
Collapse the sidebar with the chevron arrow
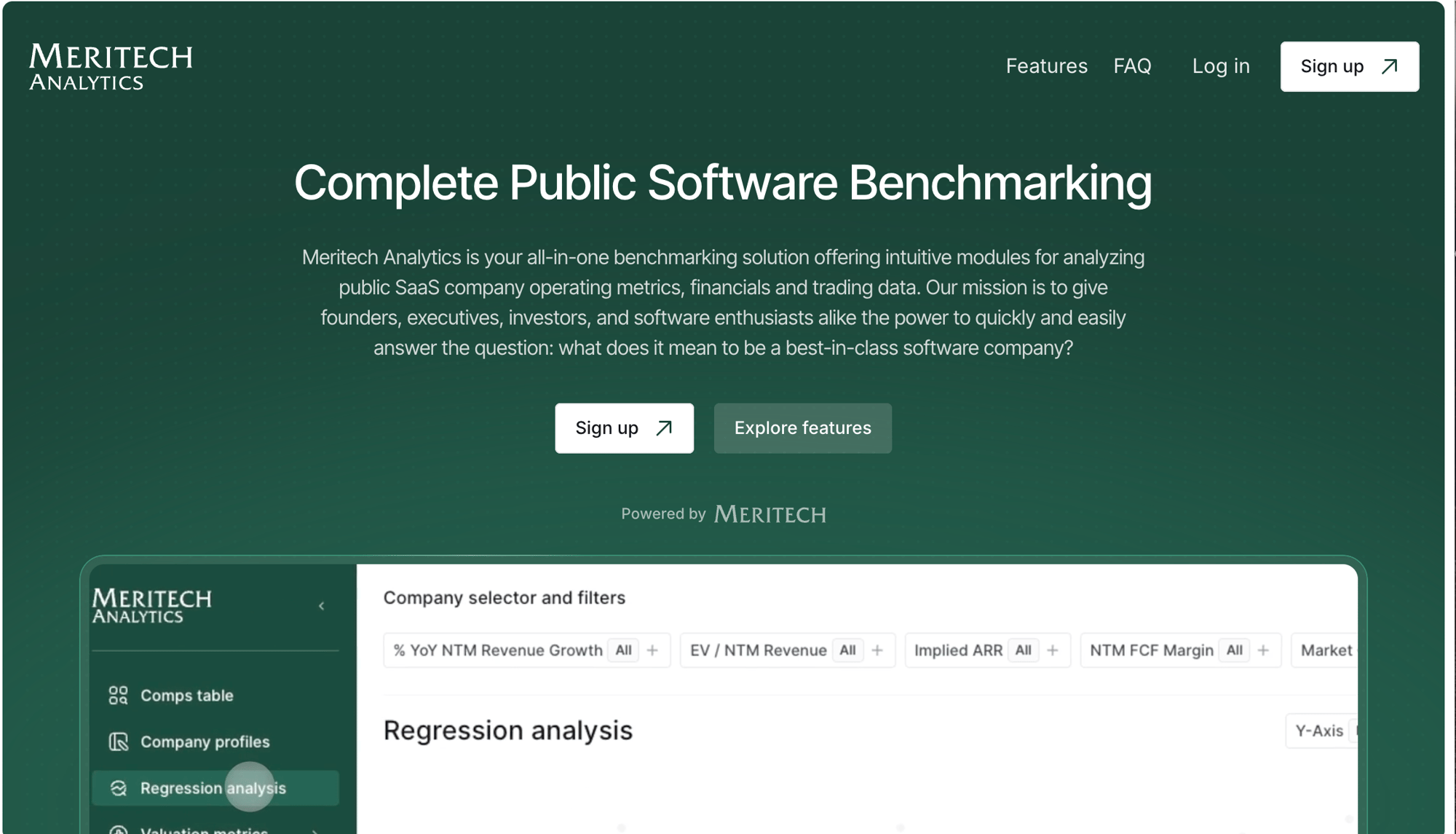(x=321, y=606)
